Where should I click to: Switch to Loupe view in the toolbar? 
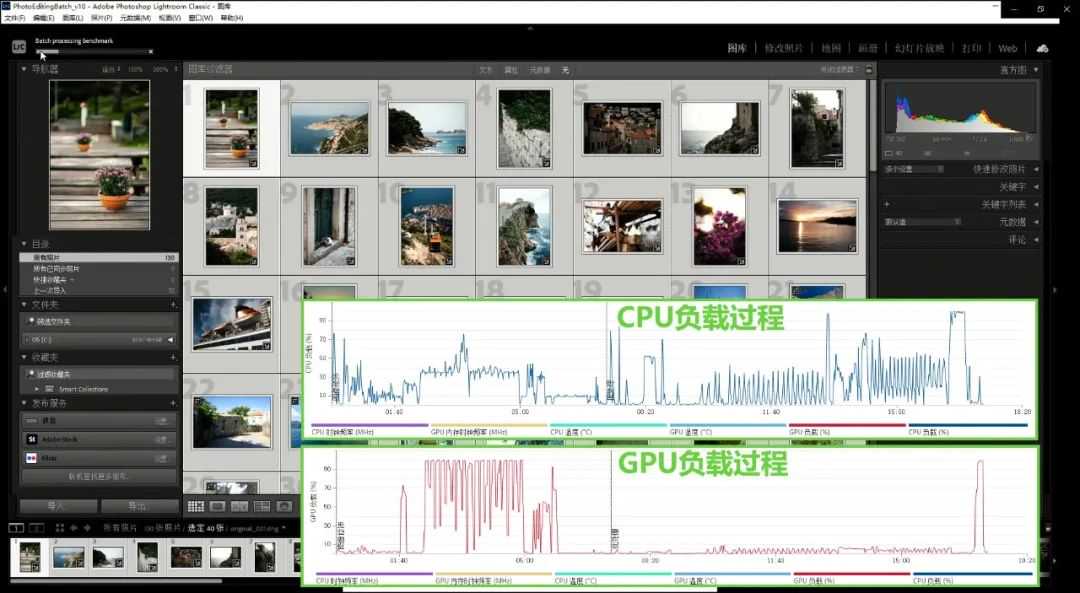click(x=217, y=506)
